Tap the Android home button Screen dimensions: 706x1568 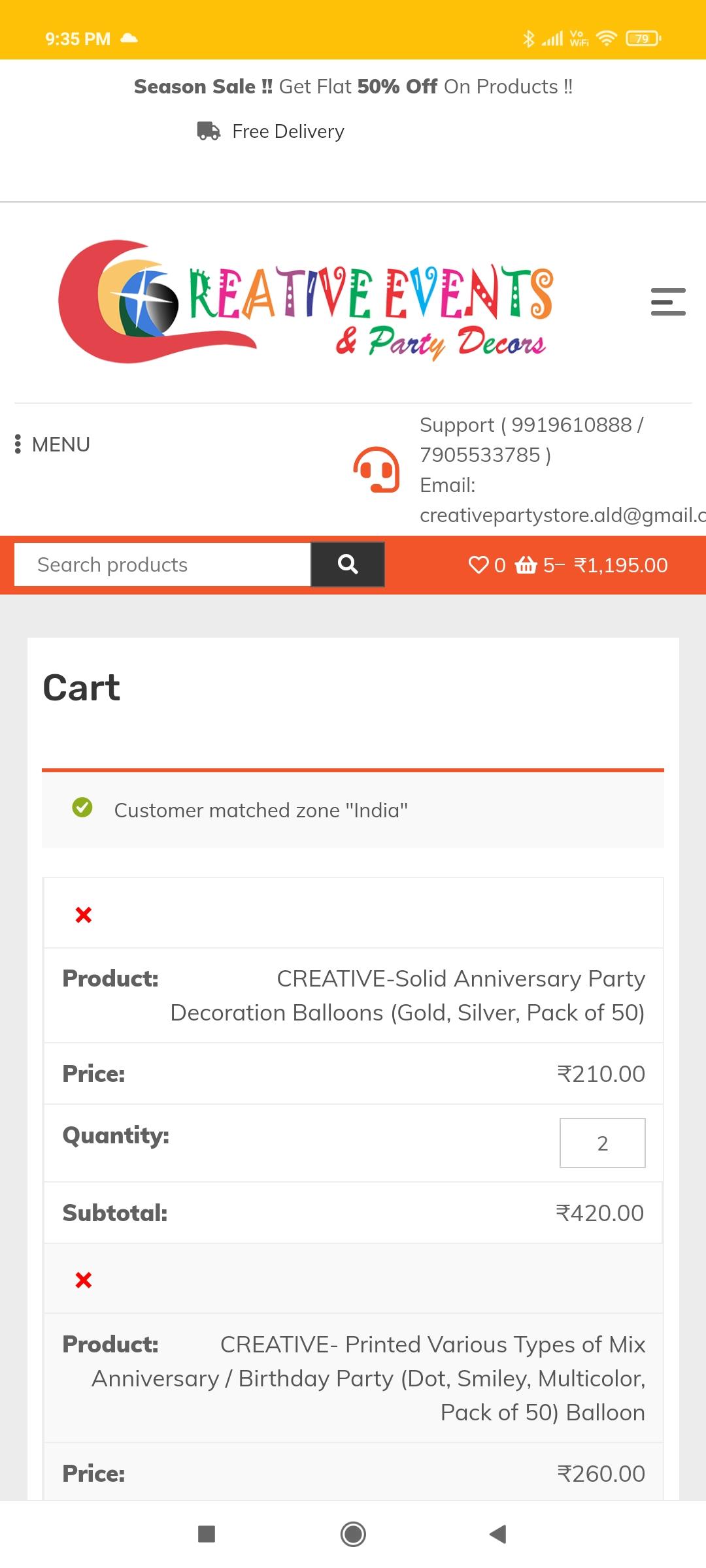point(353,1534)
